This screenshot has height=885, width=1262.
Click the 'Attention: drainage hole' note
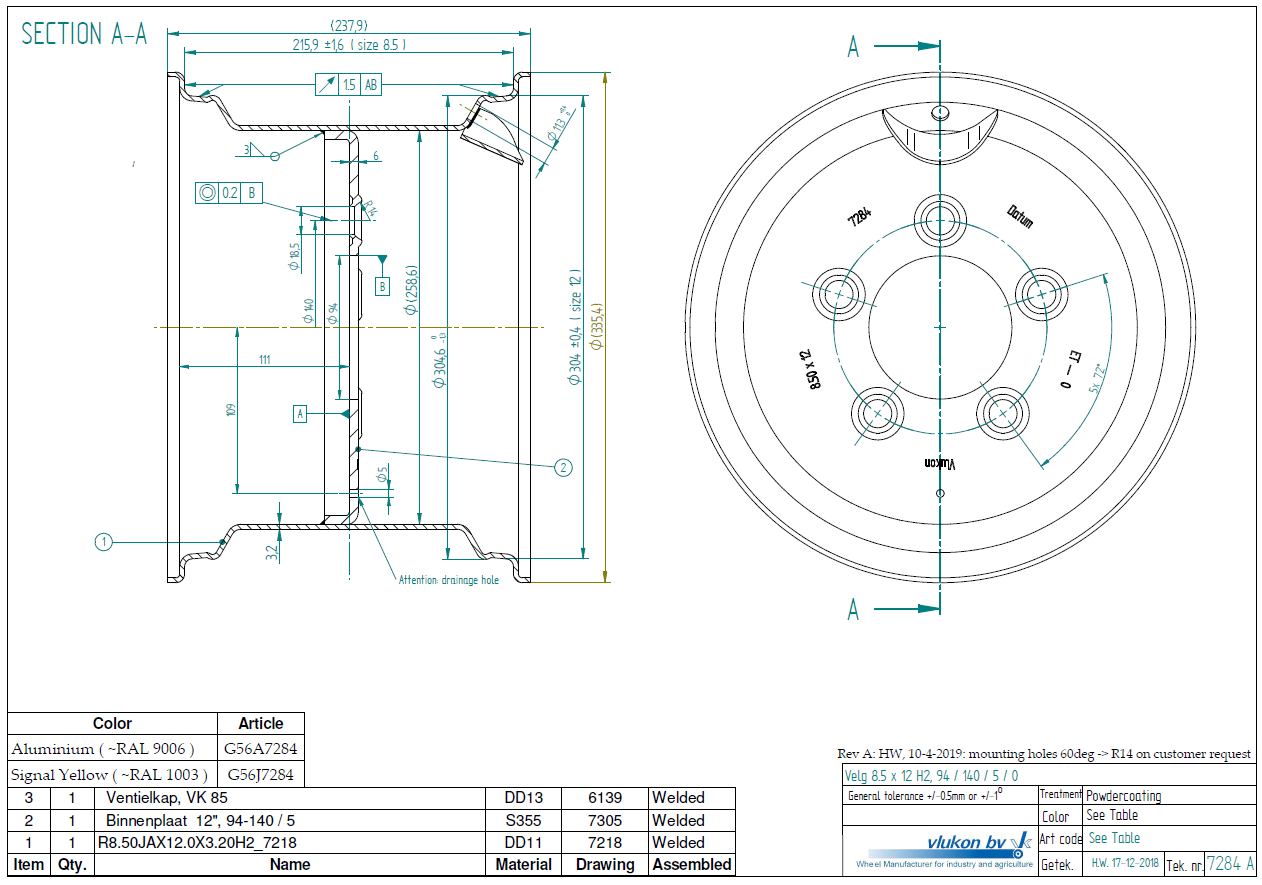(448, 580)
